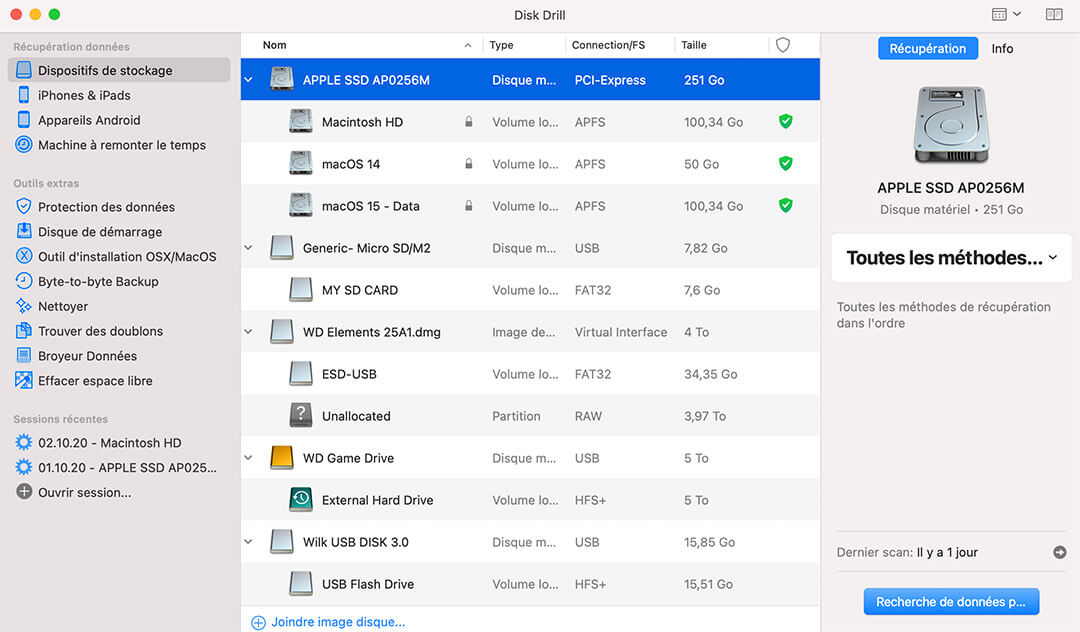Toggle protection shield for Macintosh HD
Image resolution: width=1080 pixels, height=632 pixels.
tap(785, 121)
